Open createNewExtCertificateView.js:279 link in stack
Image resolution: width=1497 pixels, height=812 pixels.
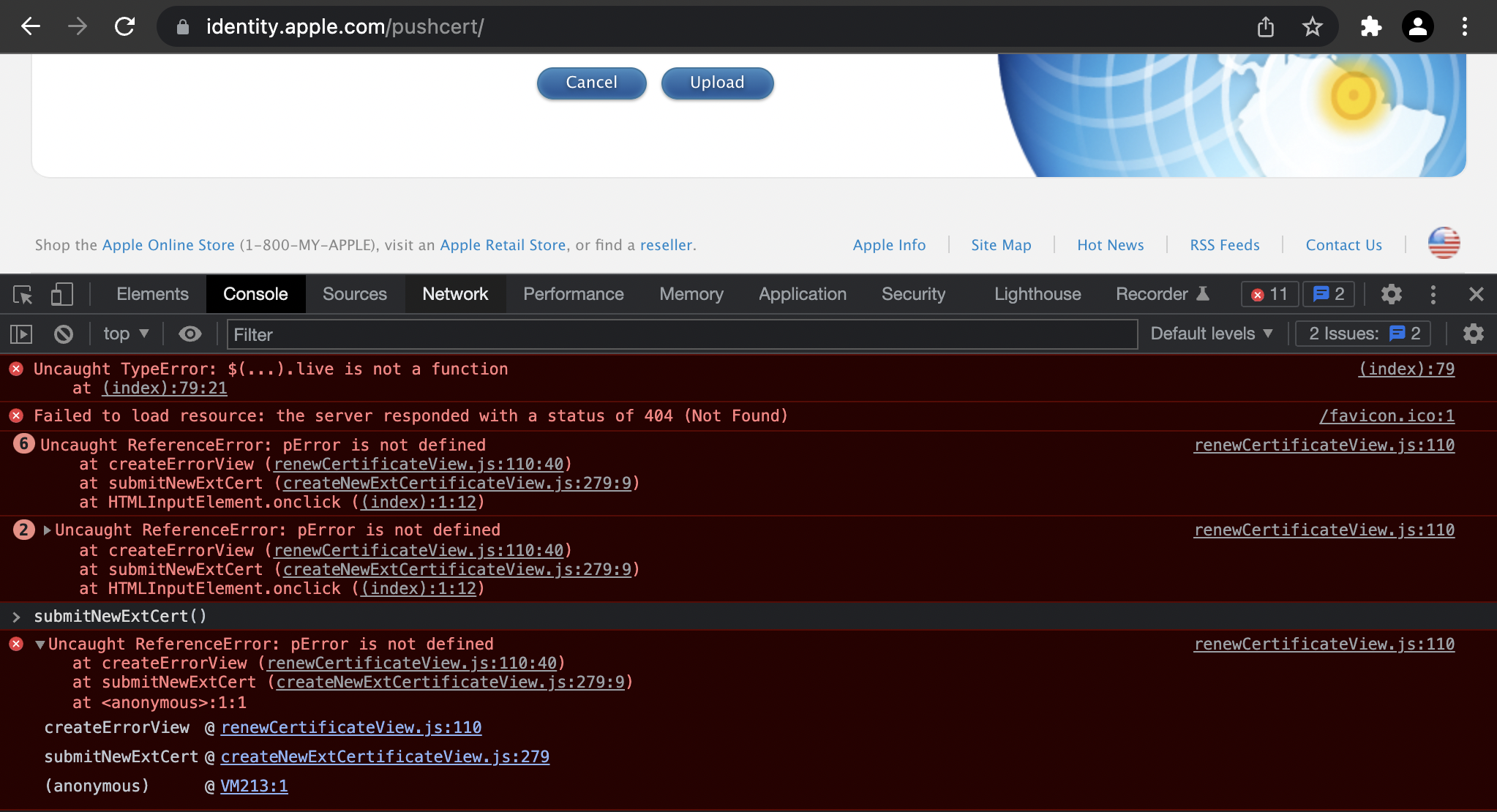(385, 757)
